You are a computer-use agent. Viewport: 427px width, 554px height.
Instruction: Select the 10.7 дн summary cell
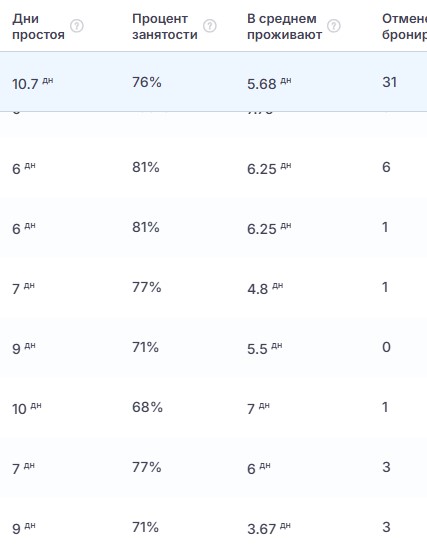coord(32,83)
